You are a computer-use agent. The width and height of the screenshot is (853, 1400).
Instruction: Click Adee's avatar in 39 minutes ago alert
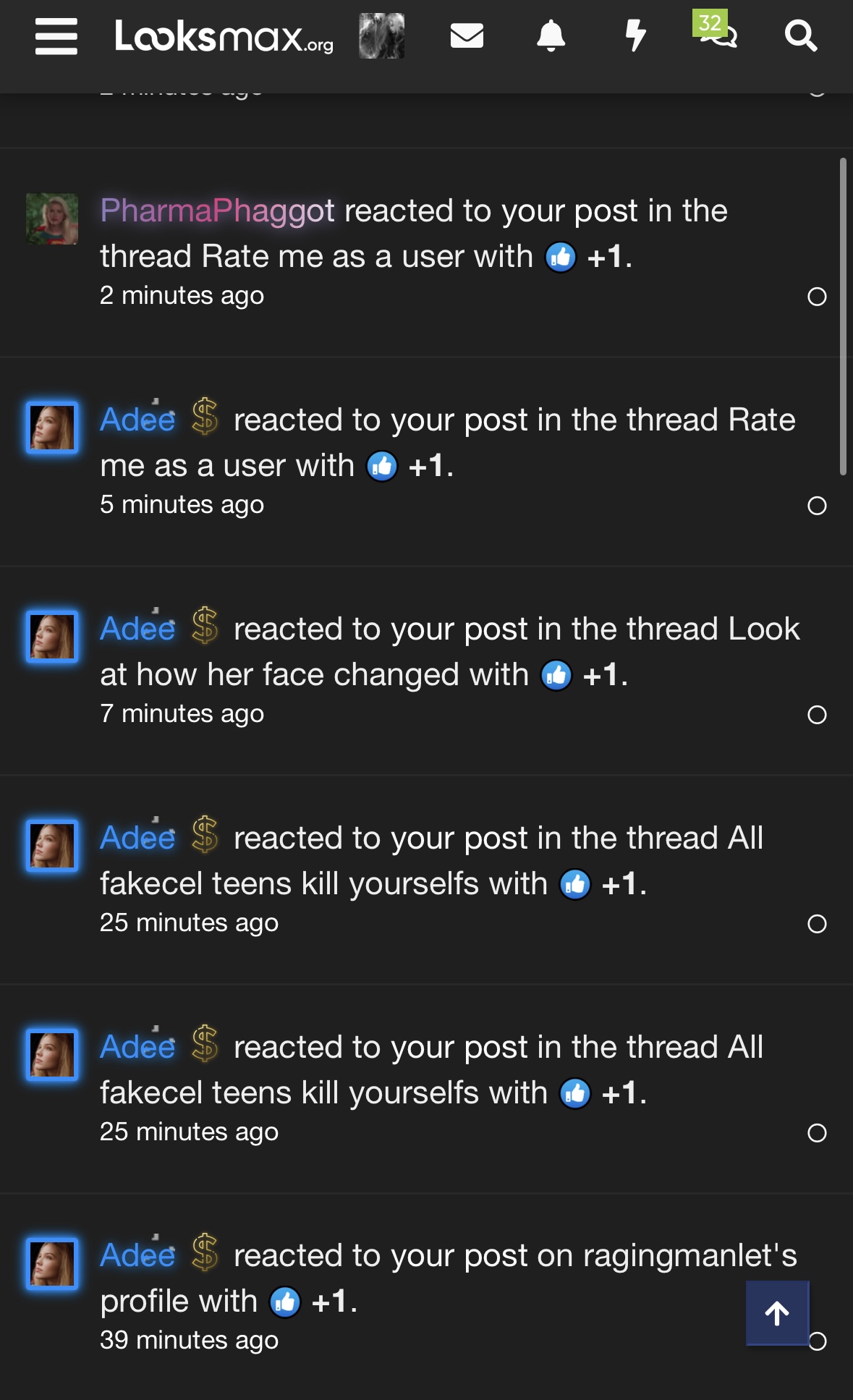[x=52, y=1263]
